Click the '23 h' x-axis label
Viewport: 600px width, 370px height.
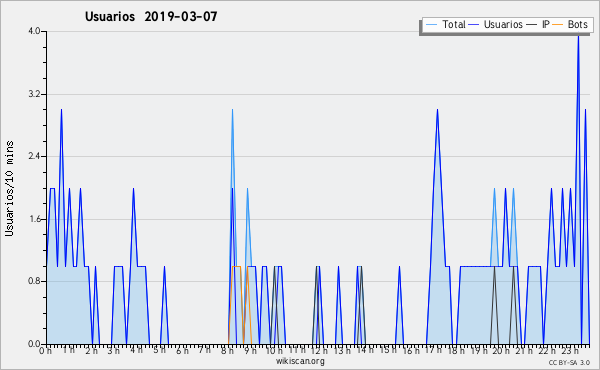click(x=570, y=351)
